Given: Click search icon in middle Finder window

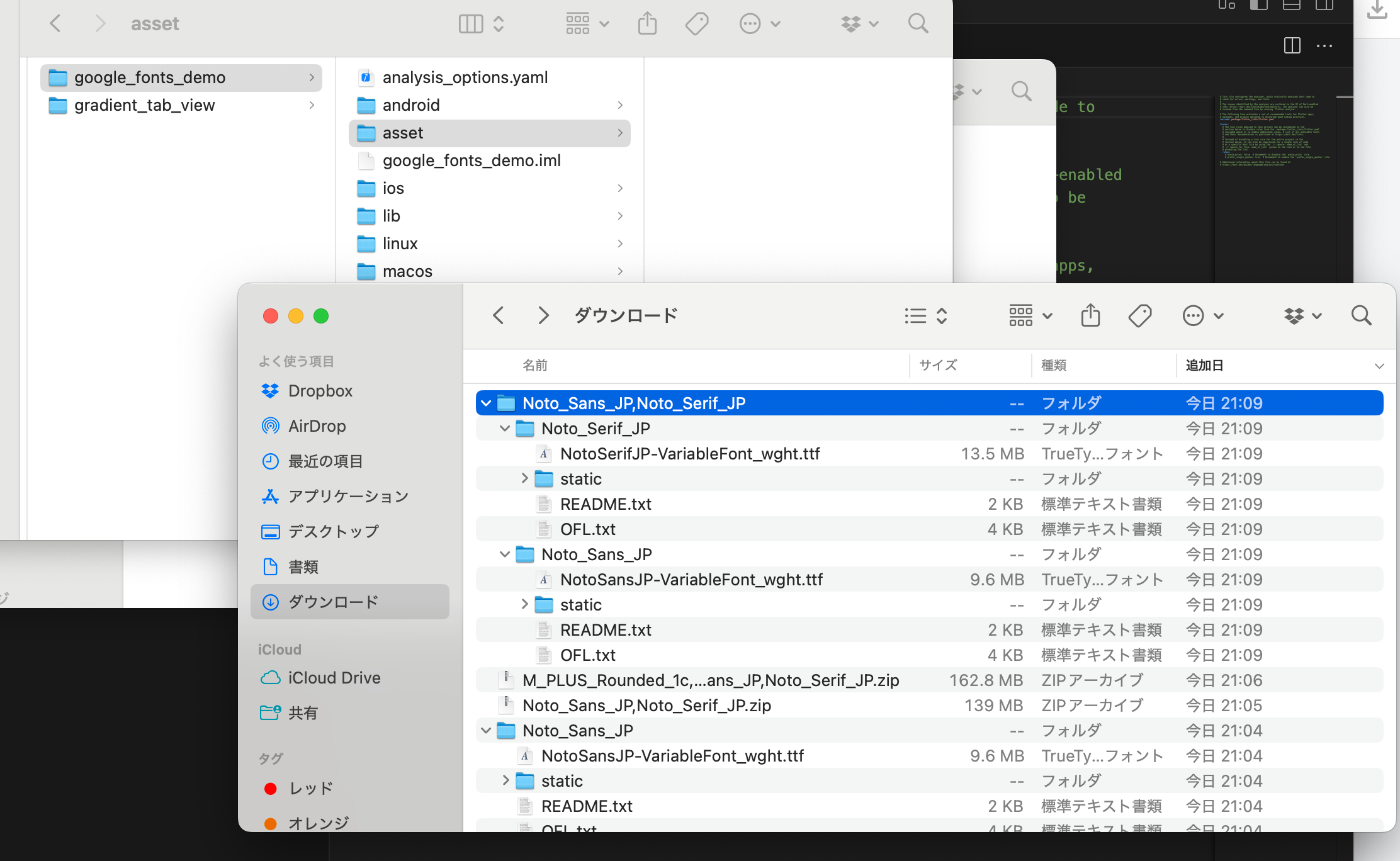Looking at the screenshot, I should tap(1021, 92).
